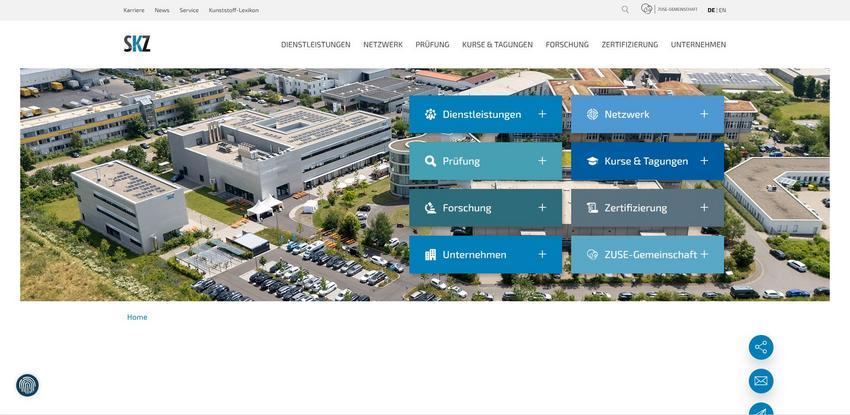This screenshot has height=415, width=850.
Task: Click the Netzwerk tile globe icon
Action: tap(593, 114)
